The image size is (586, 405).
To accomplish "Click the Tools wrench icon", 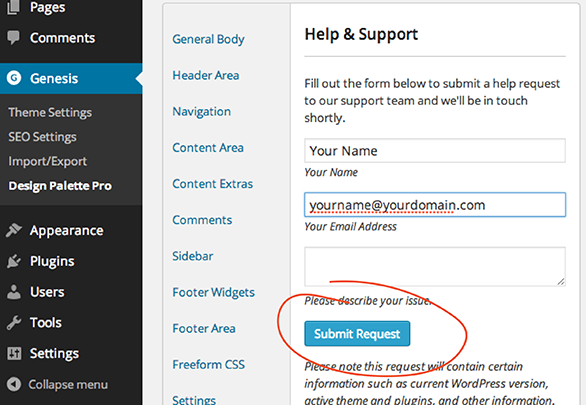I will (14, 322).
